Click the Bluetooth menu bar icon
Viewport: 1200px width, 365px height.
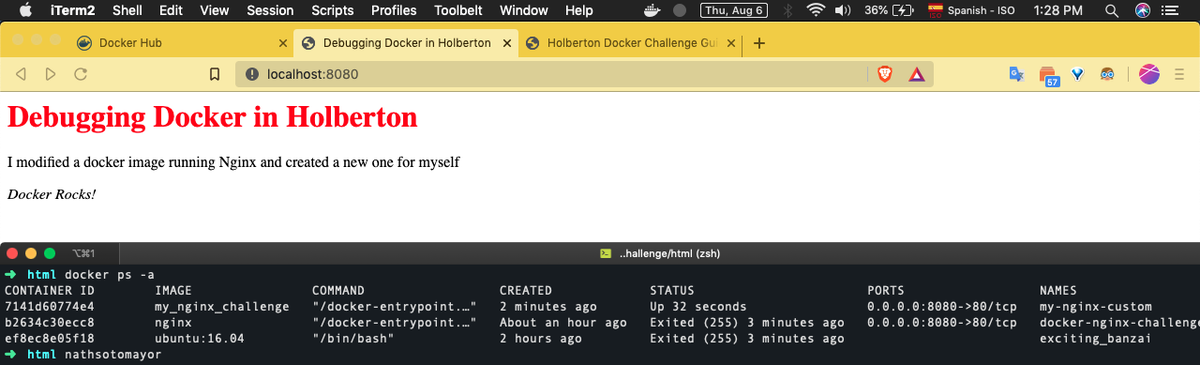click(787, 11)
